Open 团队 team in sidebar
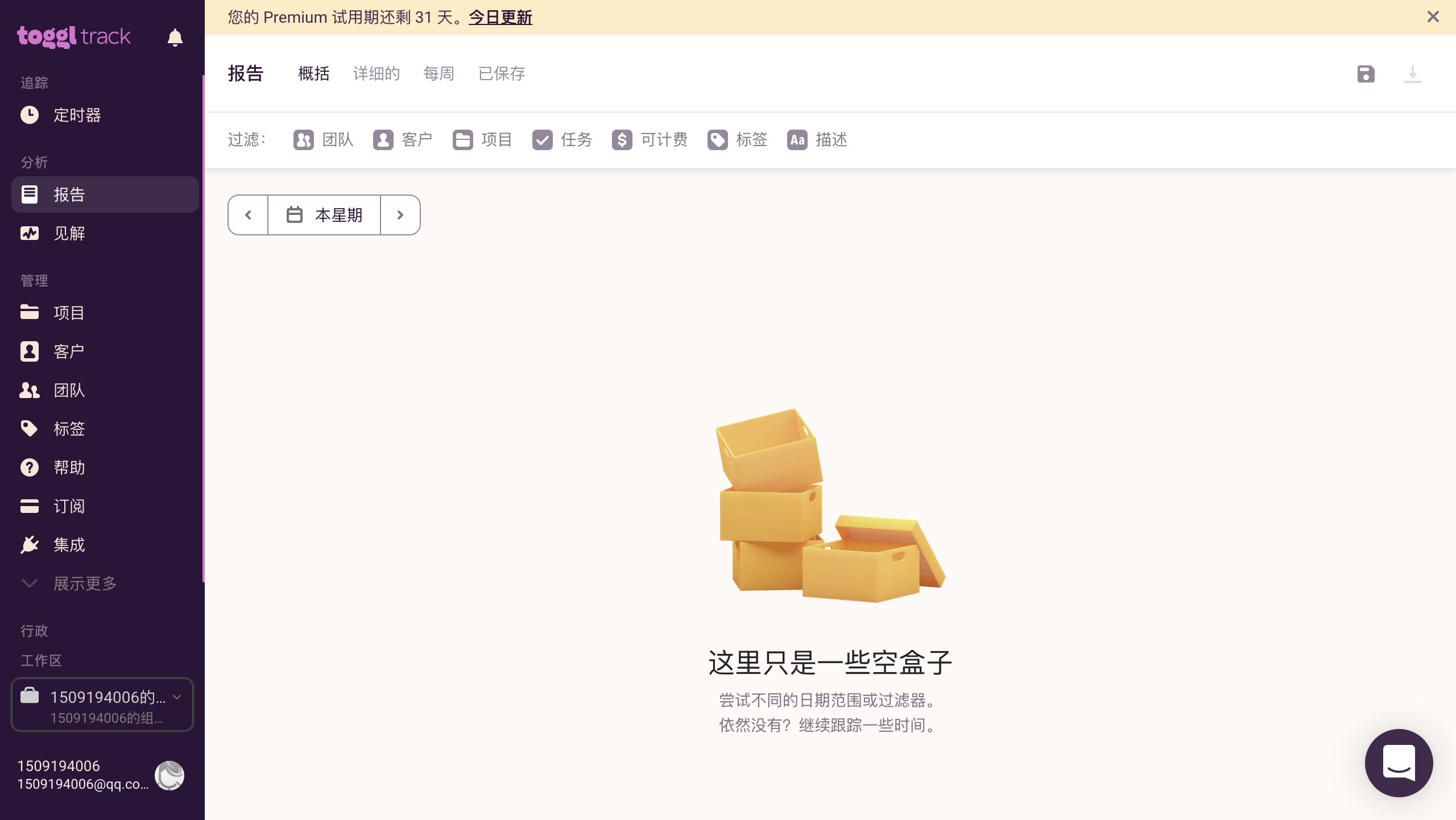 [105, 390]
